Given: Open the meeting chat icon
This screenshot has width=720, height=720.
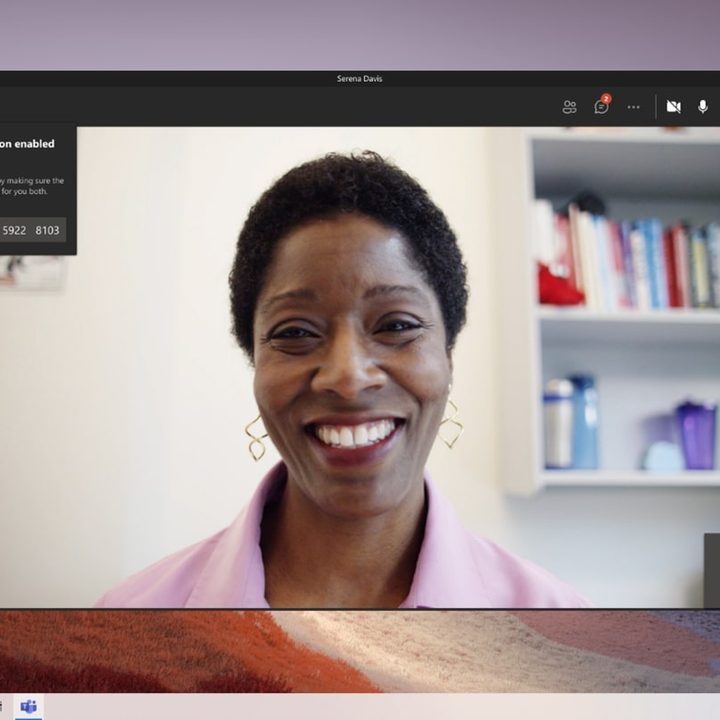Looking at the screenshot, I should (601, 107).
